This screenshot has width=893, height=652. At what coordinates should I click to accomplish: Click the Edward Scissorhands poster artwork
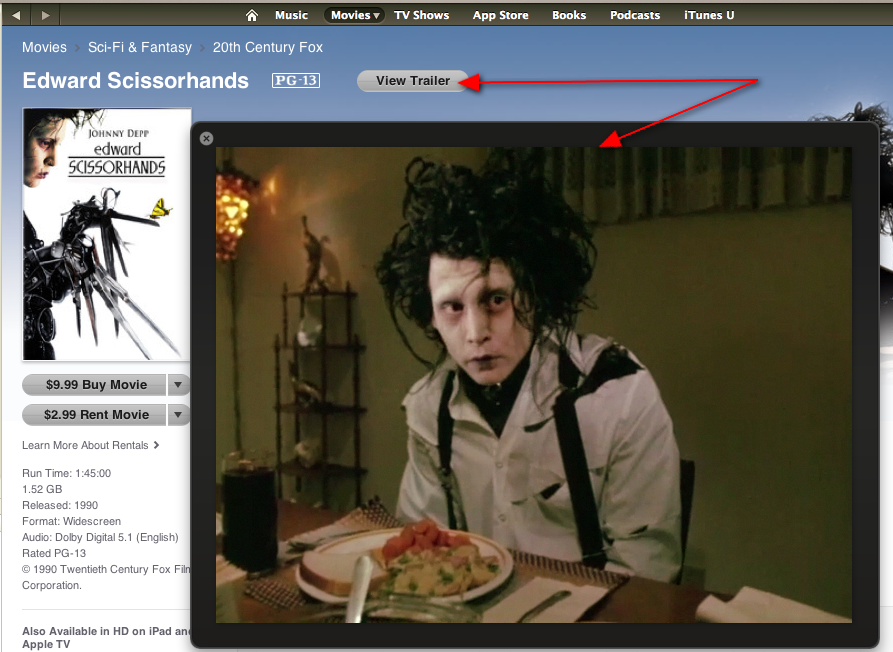click(x=106, y=234)
